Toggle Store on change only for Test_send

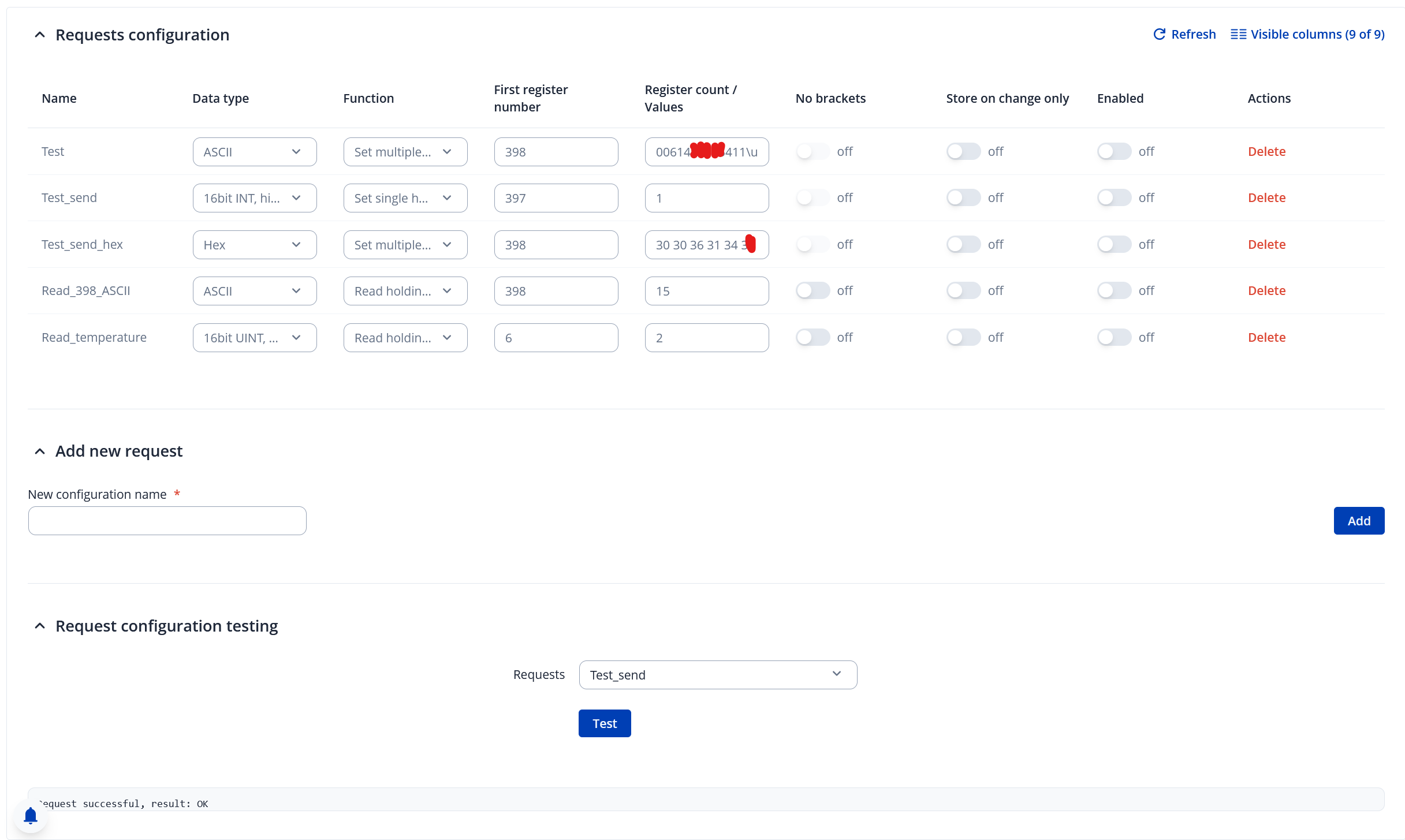[963, 198]
